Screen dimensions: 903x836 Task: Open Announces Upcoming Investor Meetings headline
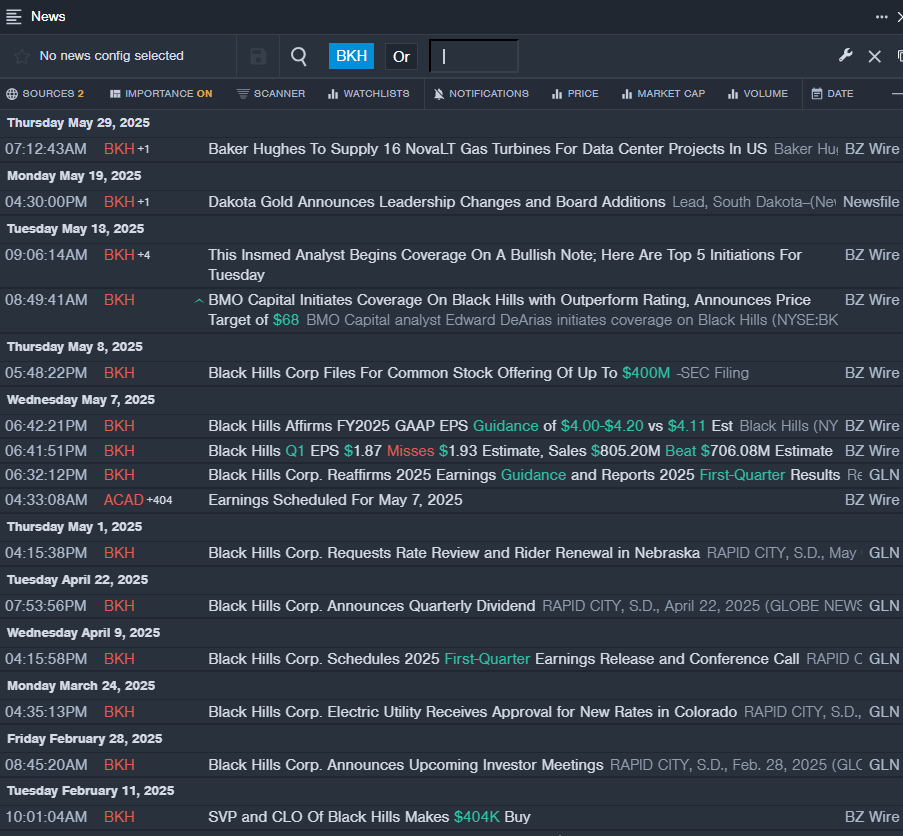coord(405,765)
